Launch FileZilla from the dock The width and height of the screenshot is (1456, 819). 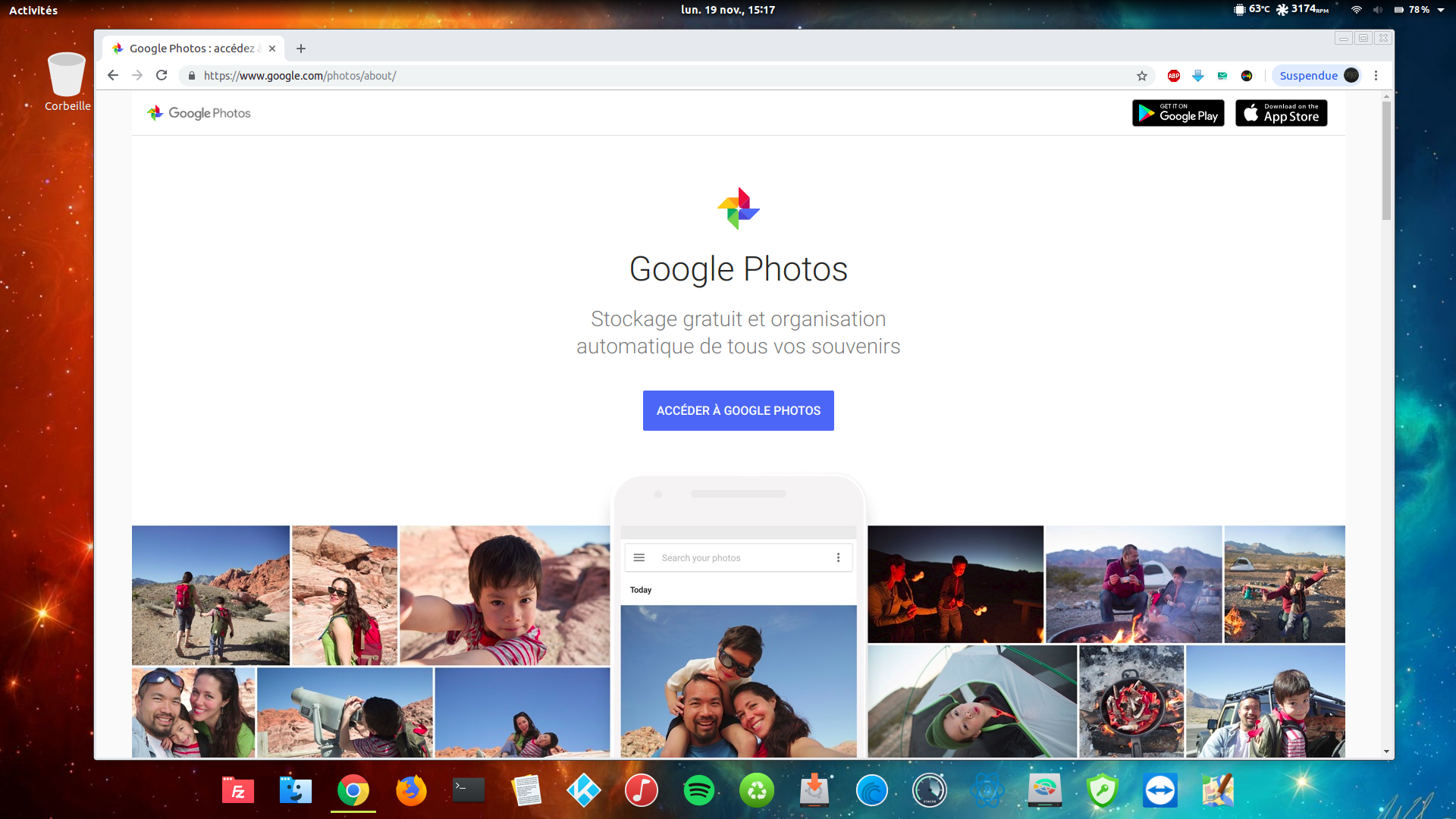click(x=238, y=791)
